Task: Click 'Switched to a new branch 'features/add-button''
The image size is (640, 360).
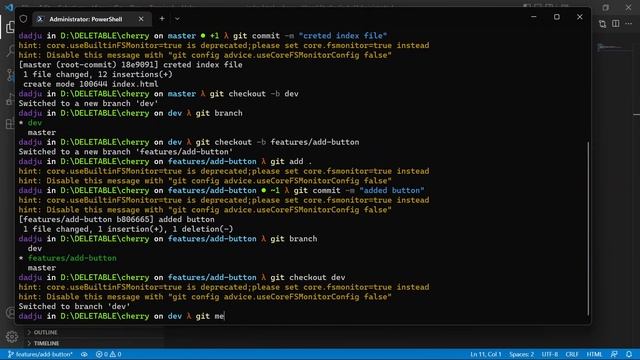Action: [126, 152]
